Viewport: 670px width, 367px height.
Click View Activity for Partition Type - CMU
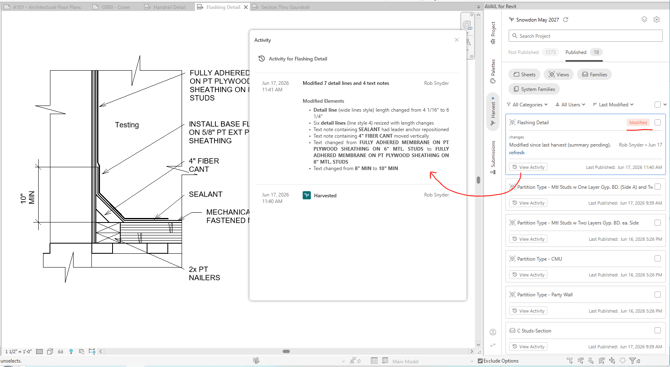click(528, 275)
